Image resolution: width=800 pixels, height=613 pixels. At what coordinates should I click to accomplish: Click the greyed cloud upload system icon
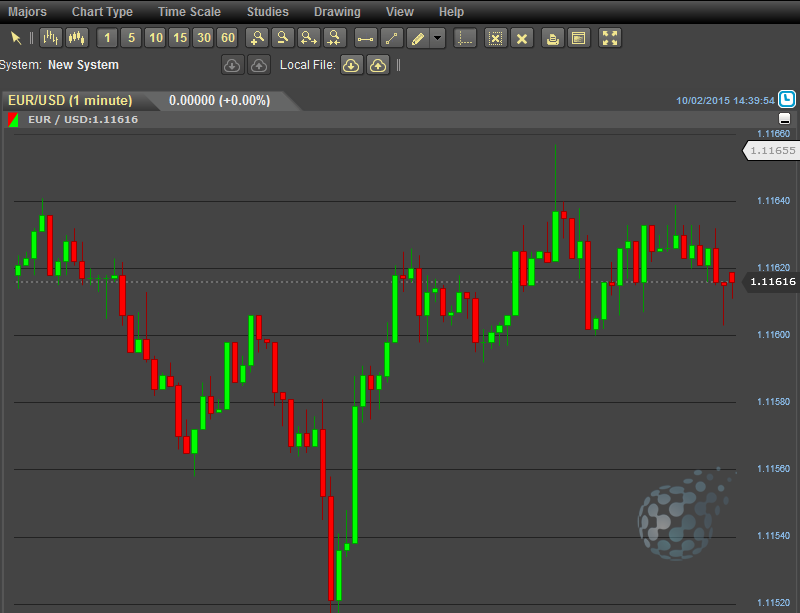point(259,65)
